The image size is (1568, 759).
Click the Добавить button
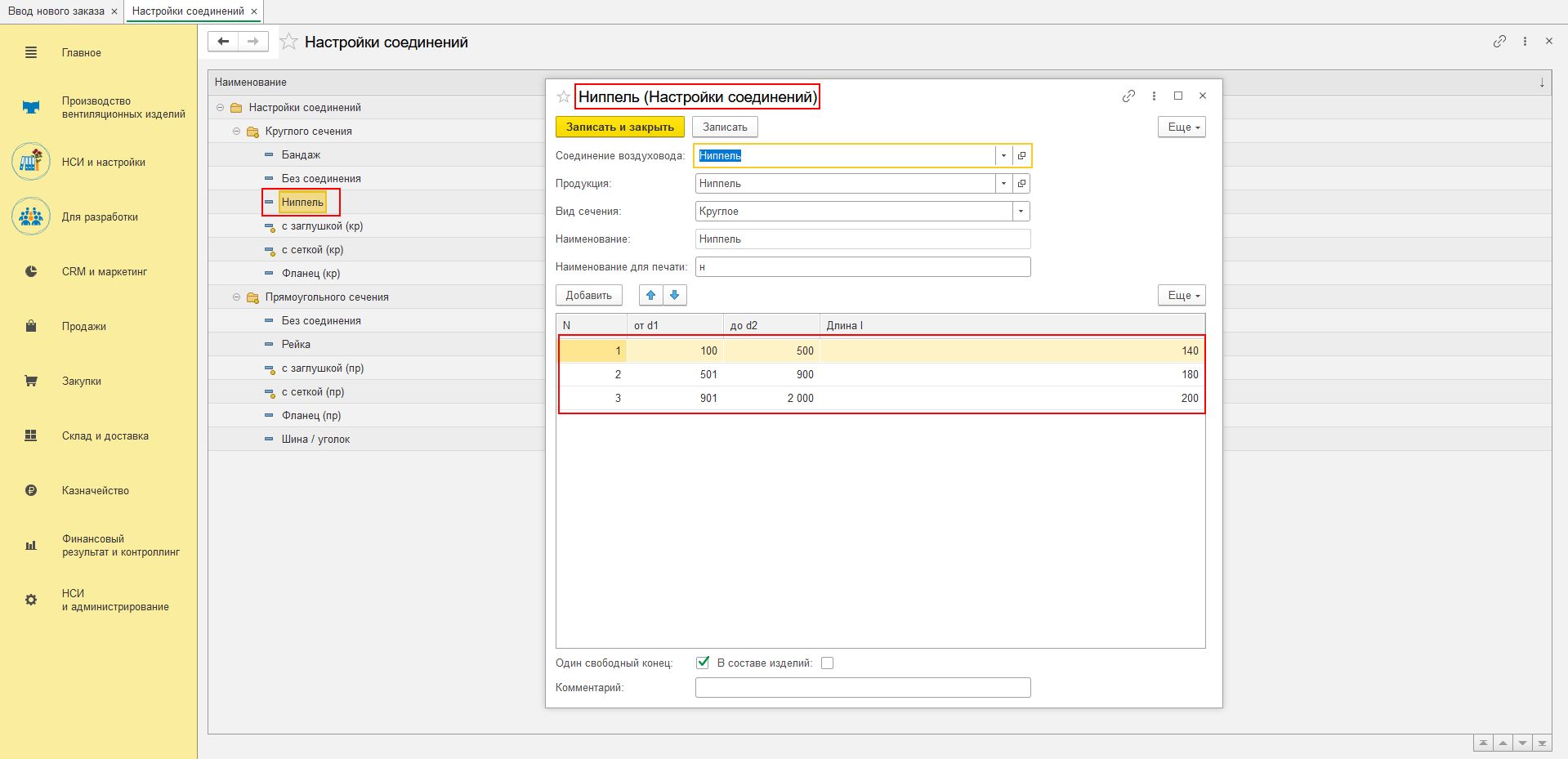[x=588, y=295]
